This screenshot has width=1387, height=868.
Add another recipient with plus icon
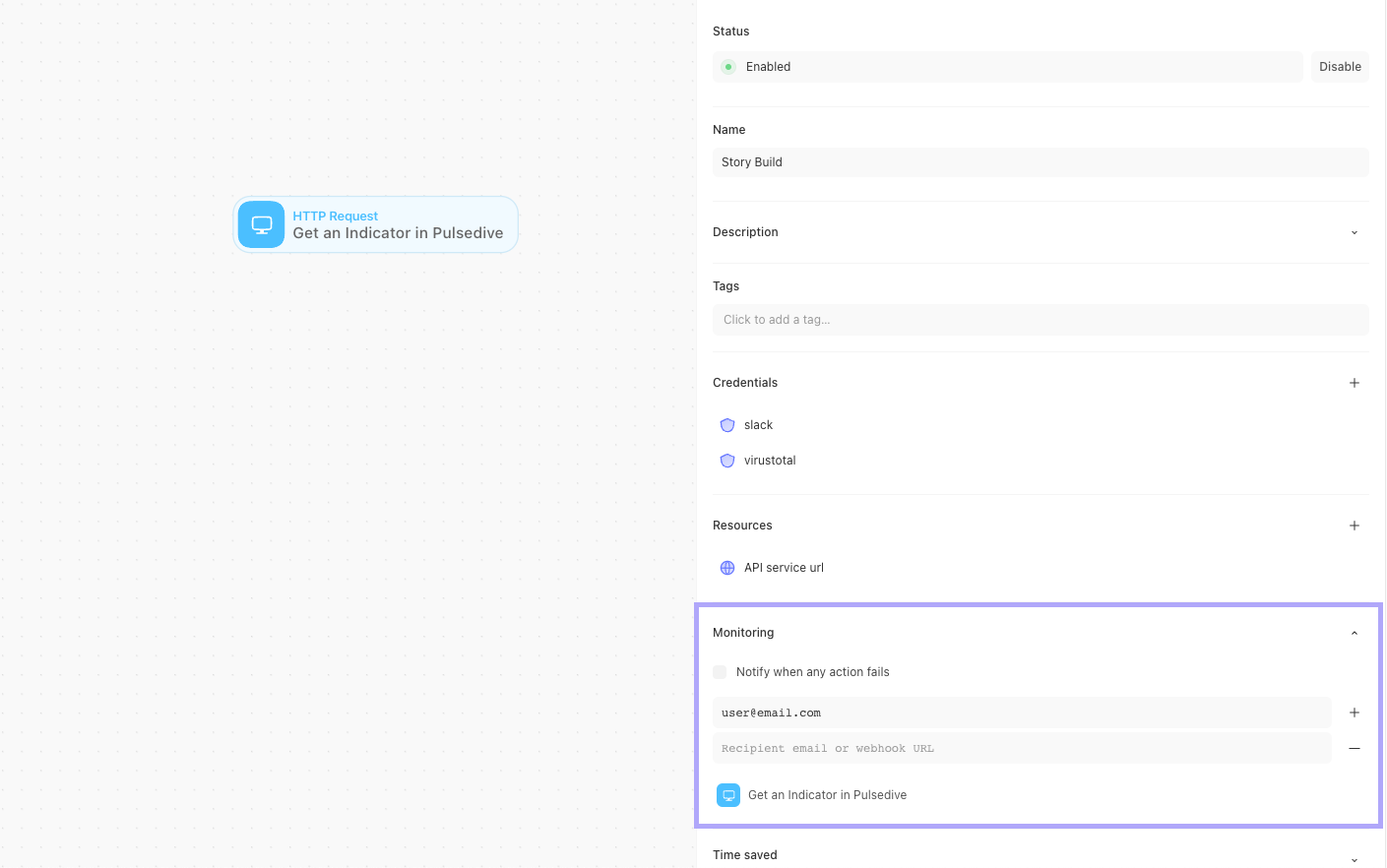coord(1355,713)
